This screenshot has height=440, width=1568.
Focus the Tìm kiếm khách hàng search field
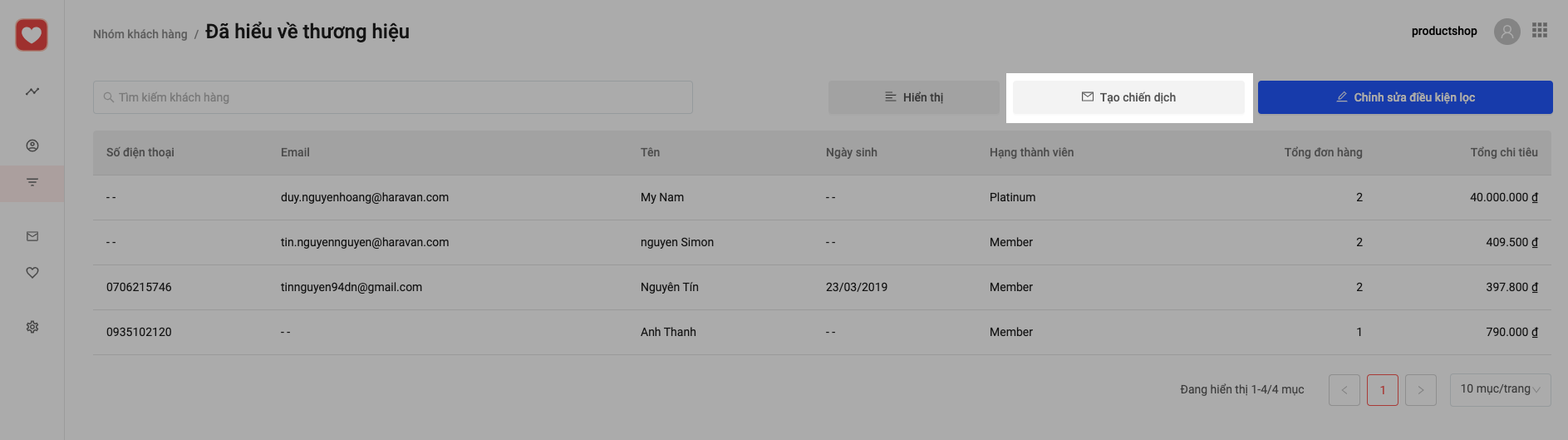point(392,97)
